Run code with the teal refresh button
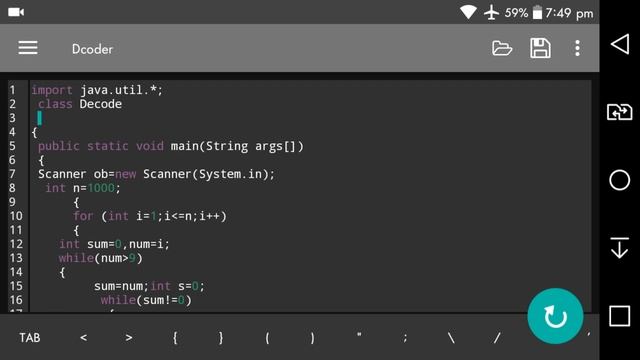Viewport: 640px width, 360px height. [555, 316]
